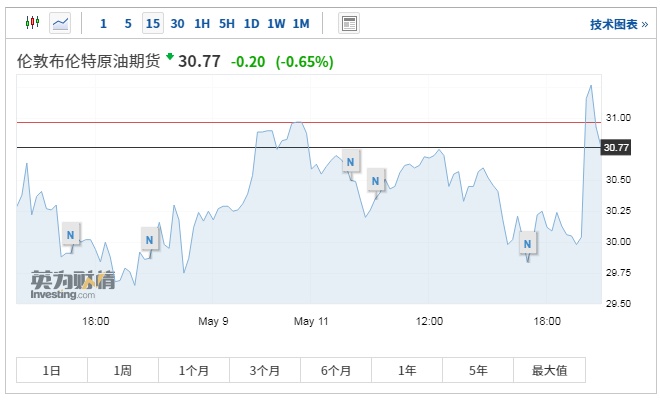
Task: Click the 伦敦布伦特原油期货 title
Action: pos(89,61)
